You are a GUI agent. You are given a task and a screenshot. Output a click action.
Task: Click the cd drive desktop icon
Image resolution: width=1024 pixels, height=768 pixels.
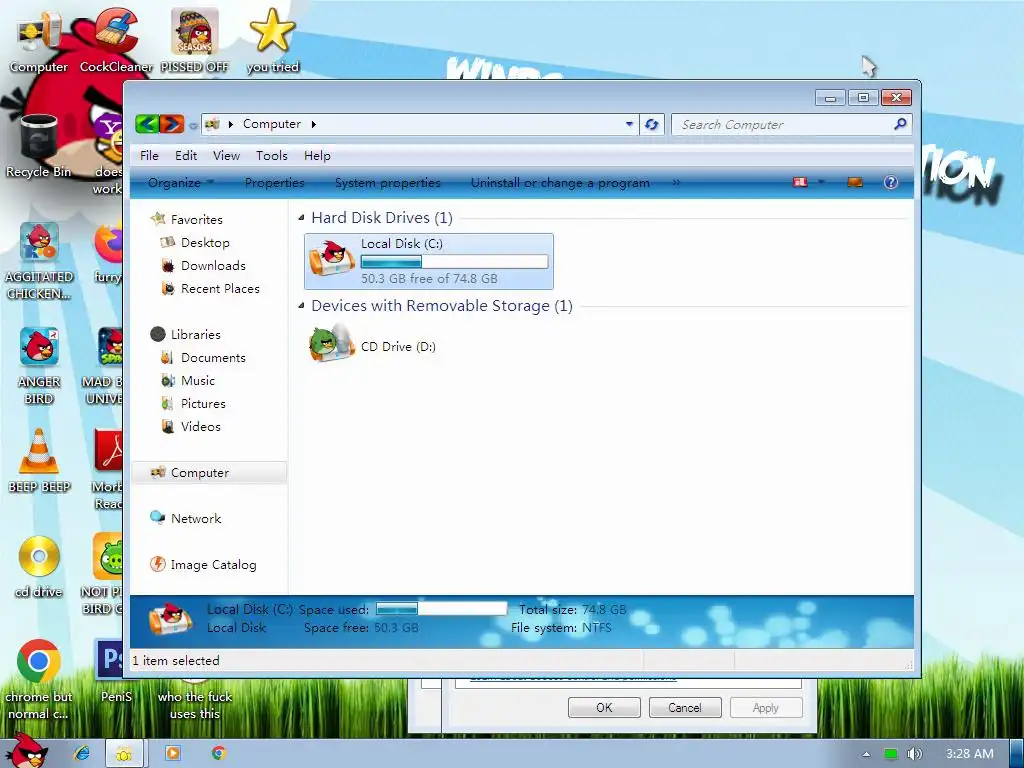(x=39, y=566)
